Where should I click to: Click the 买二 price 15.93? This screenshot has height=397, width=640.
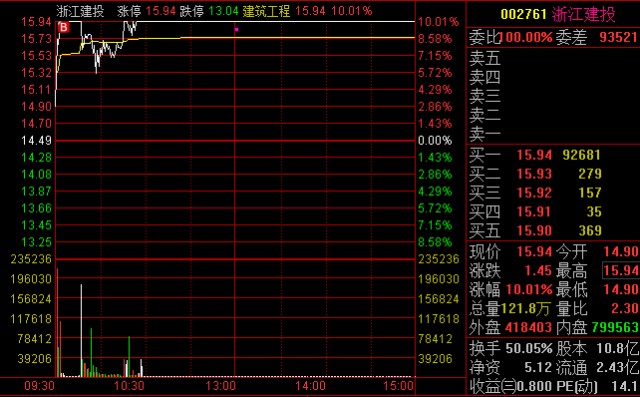[534, 174]
